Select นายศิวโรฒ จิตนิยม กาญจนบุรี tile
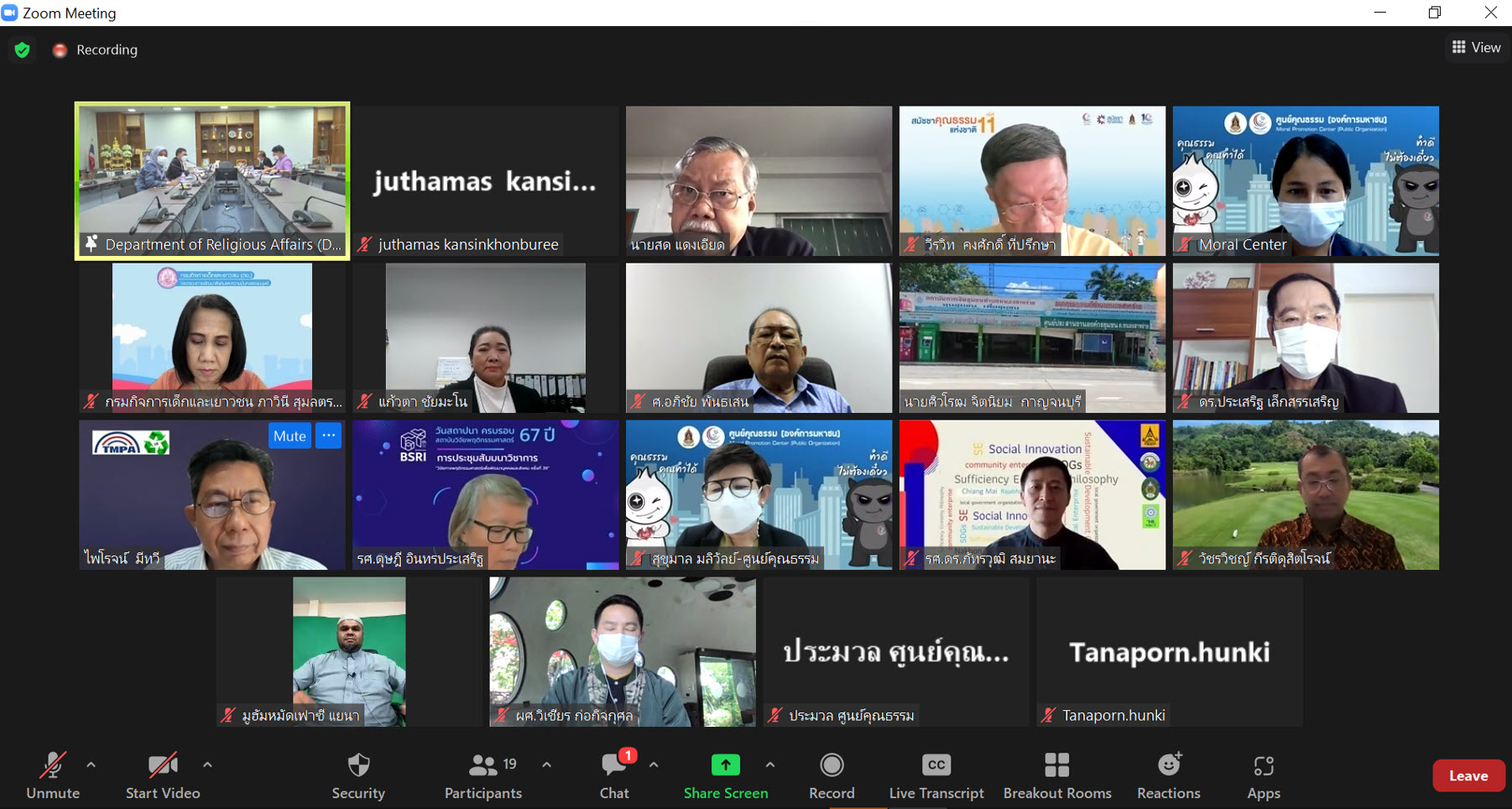The image size is (1512, 809). pos(1032,338)
